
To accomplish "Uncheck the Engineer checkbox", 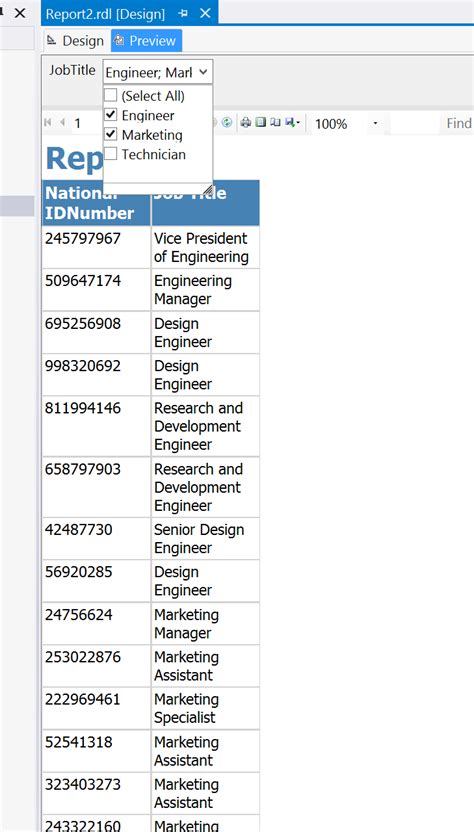I will pos(110,115).
